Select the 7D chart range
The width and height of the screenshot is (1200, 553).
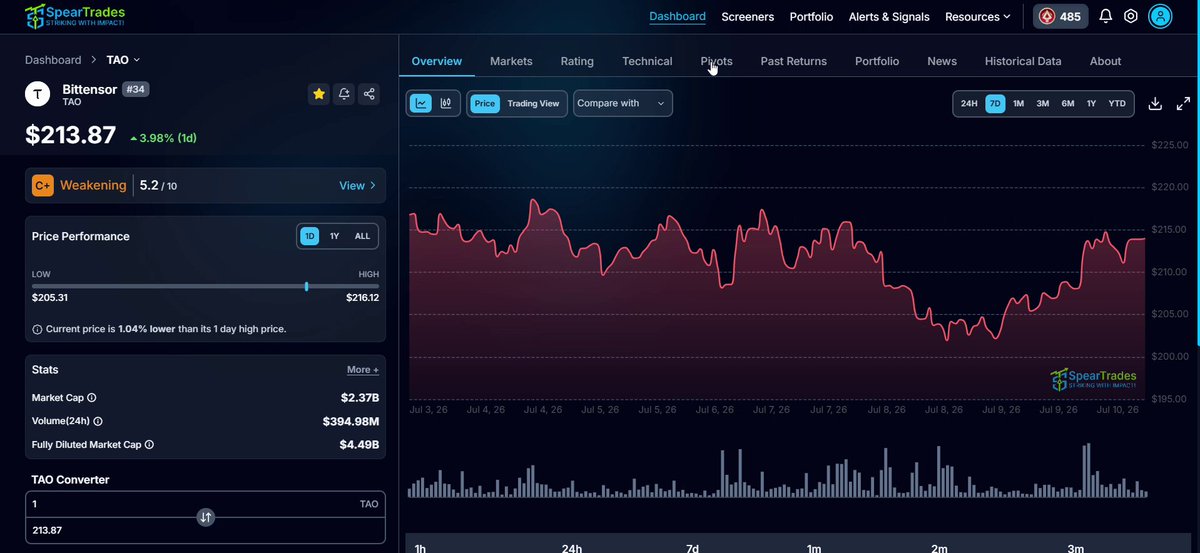(x=995, y=103)
